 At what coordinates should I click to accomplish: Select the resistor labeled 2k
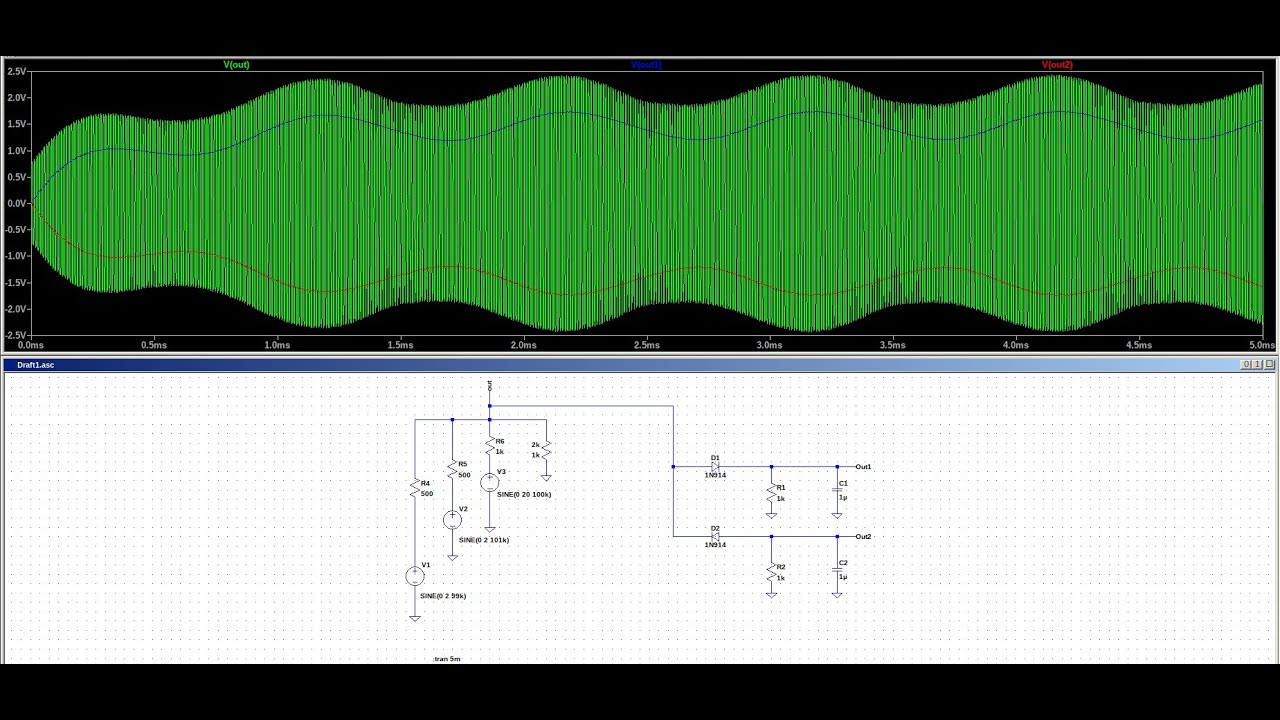(x=546, y=450)
